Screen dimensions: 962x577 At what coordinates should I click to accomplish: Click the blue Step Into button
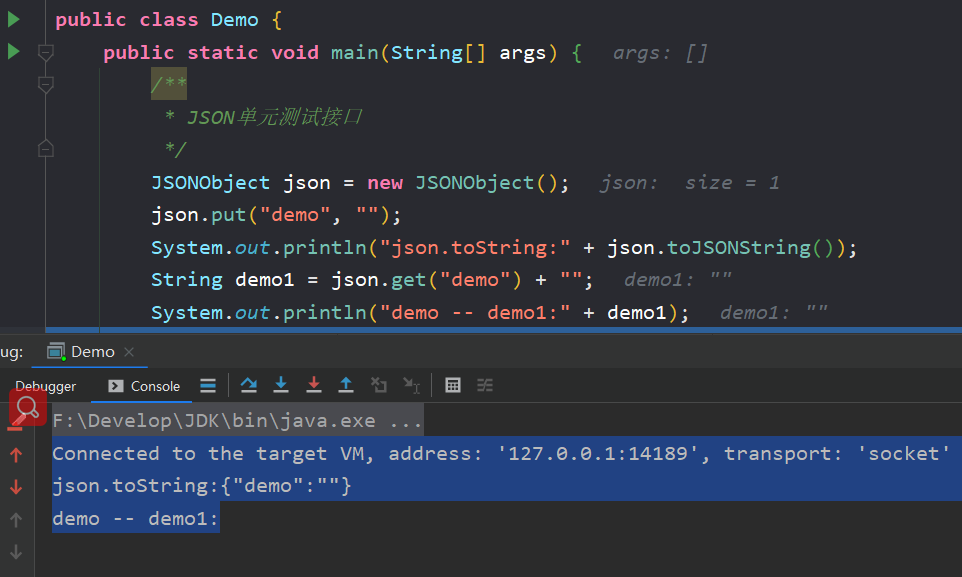pos(282,385)
